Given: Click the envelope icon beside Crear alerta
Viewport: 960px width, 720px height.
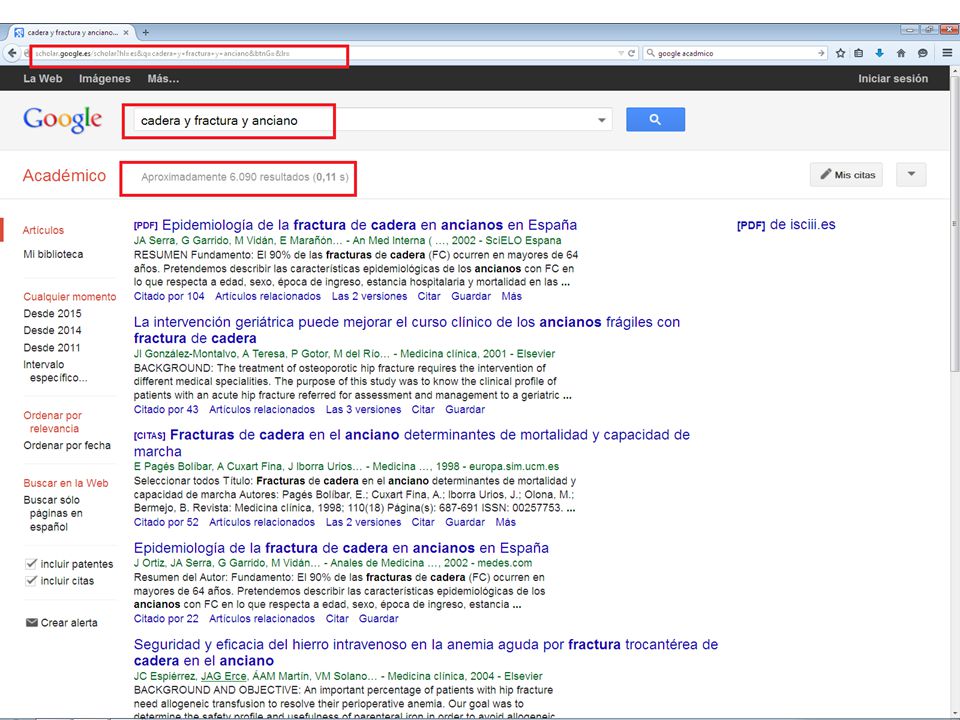Looking at the screenshot, I should tap(32, 623).
